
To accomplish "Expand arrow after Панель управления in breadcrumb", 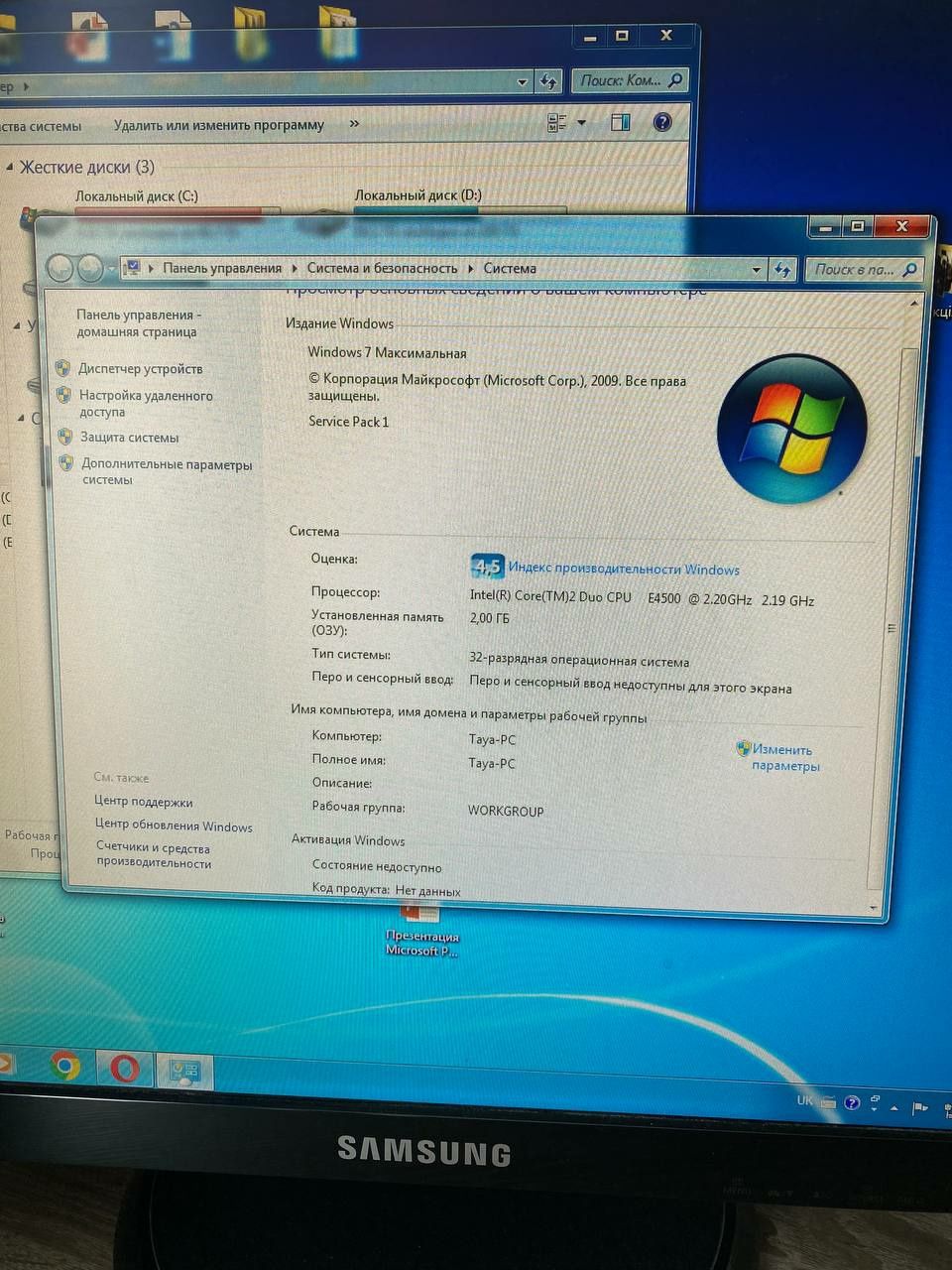I will click(295, 268).
